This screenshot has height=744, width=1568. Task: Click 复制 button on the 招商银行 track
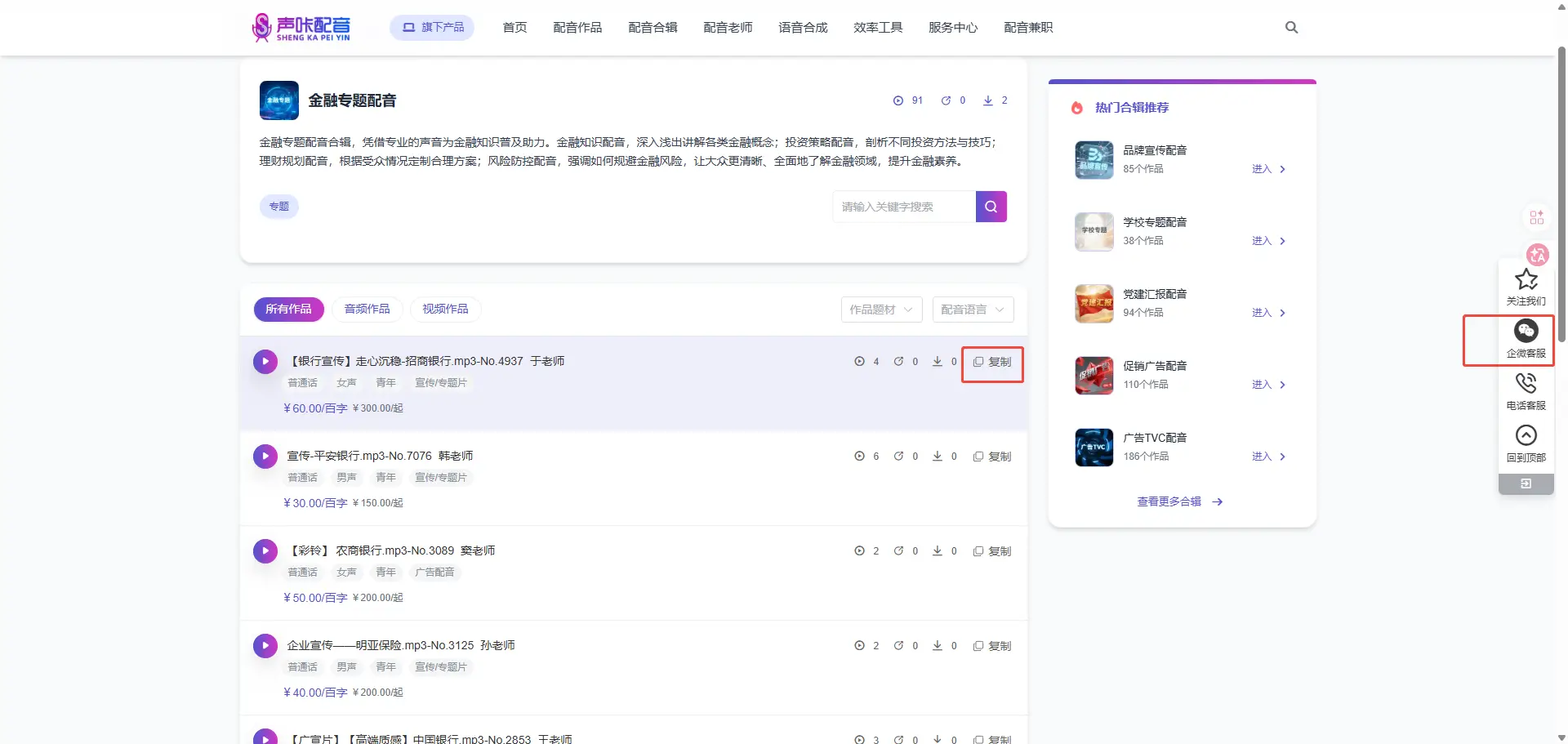[x=992, y=362]
